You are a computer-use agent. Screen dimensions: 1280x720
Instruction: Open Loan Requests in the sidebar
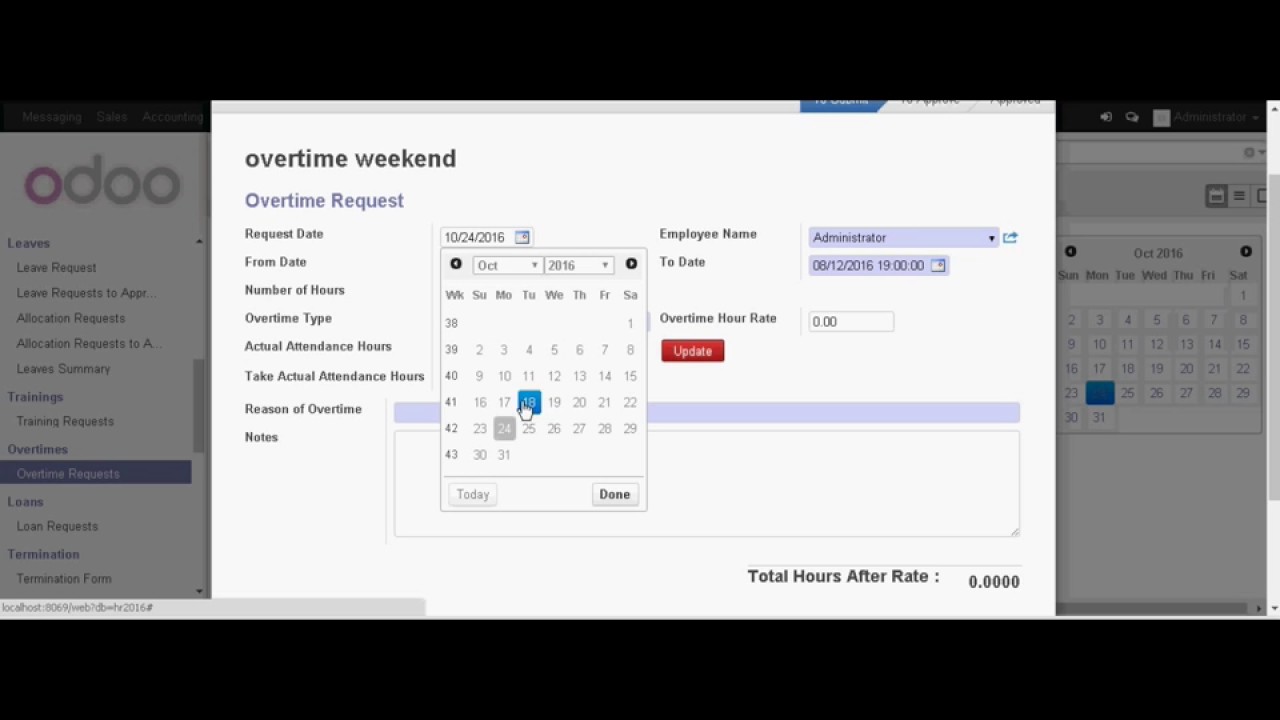[x=57, y=526]
